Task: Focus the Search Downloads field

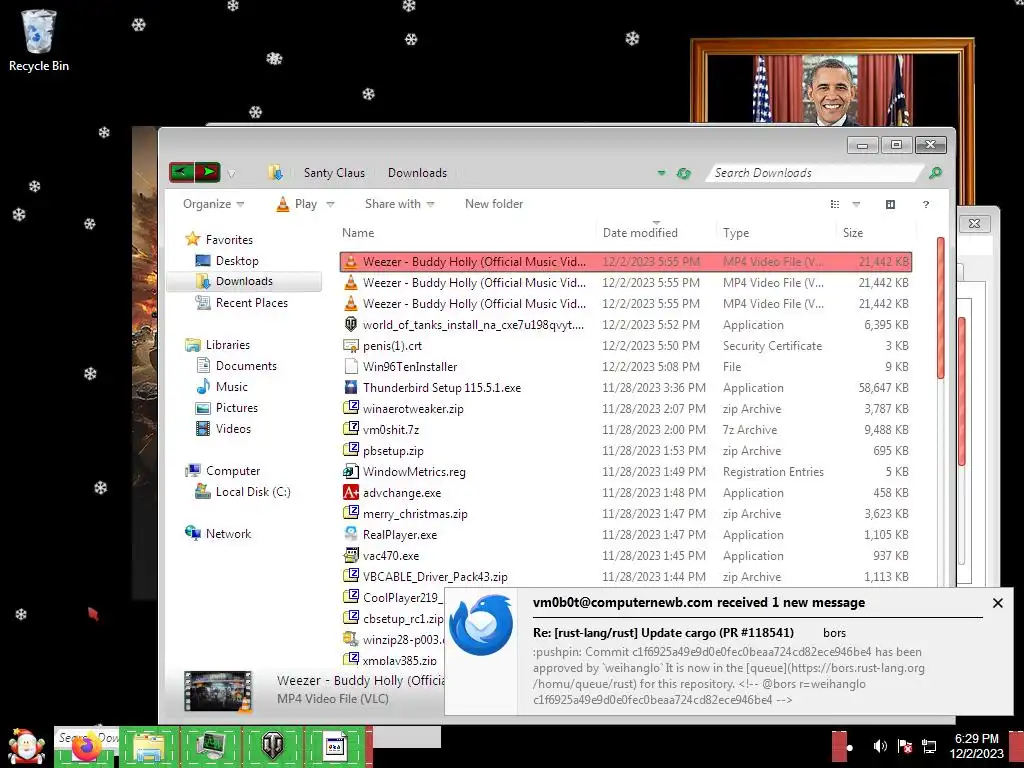Action: click(813, 173)
